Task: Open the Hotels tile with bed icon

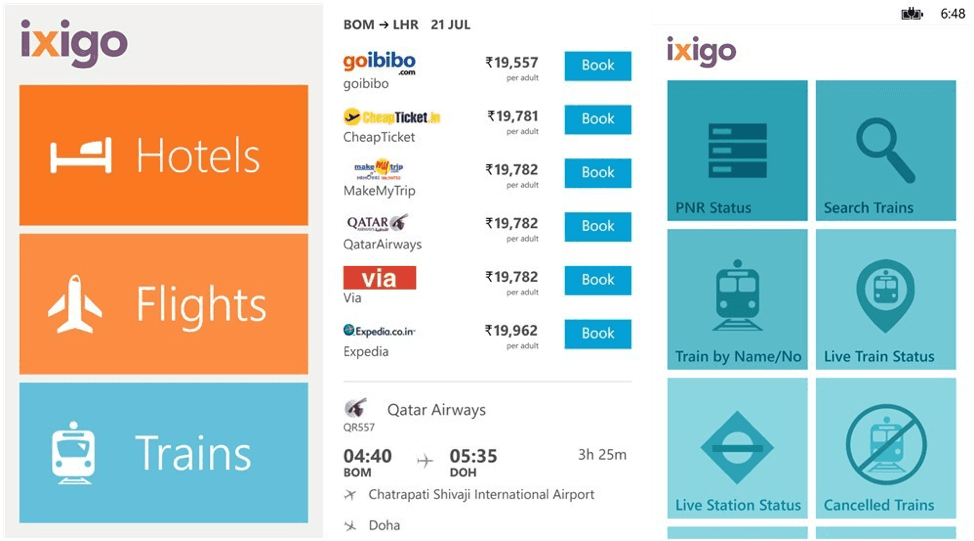Action: (163, 155)
